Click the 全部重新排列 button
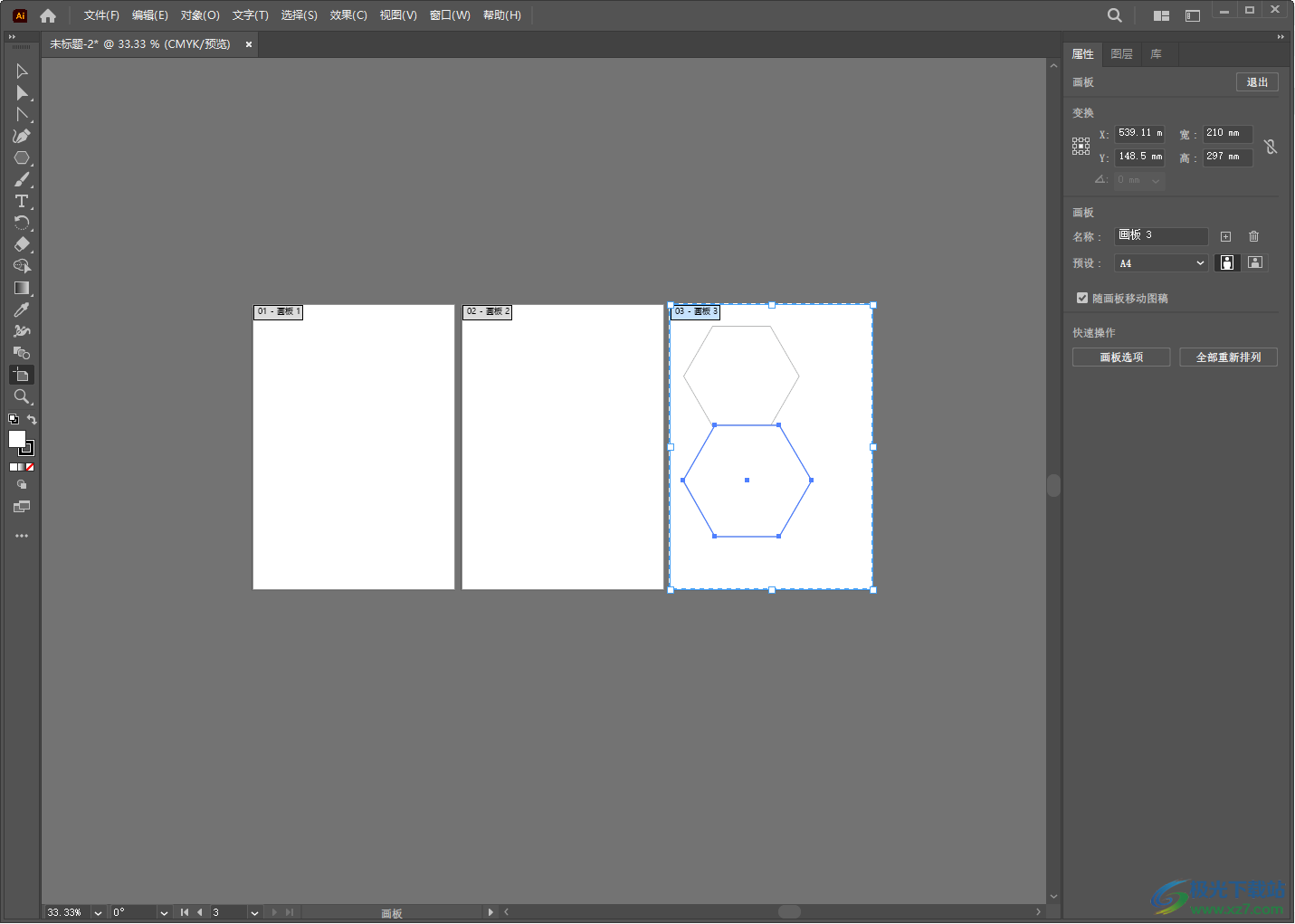1295x924 pixels. coord(1228,357)
